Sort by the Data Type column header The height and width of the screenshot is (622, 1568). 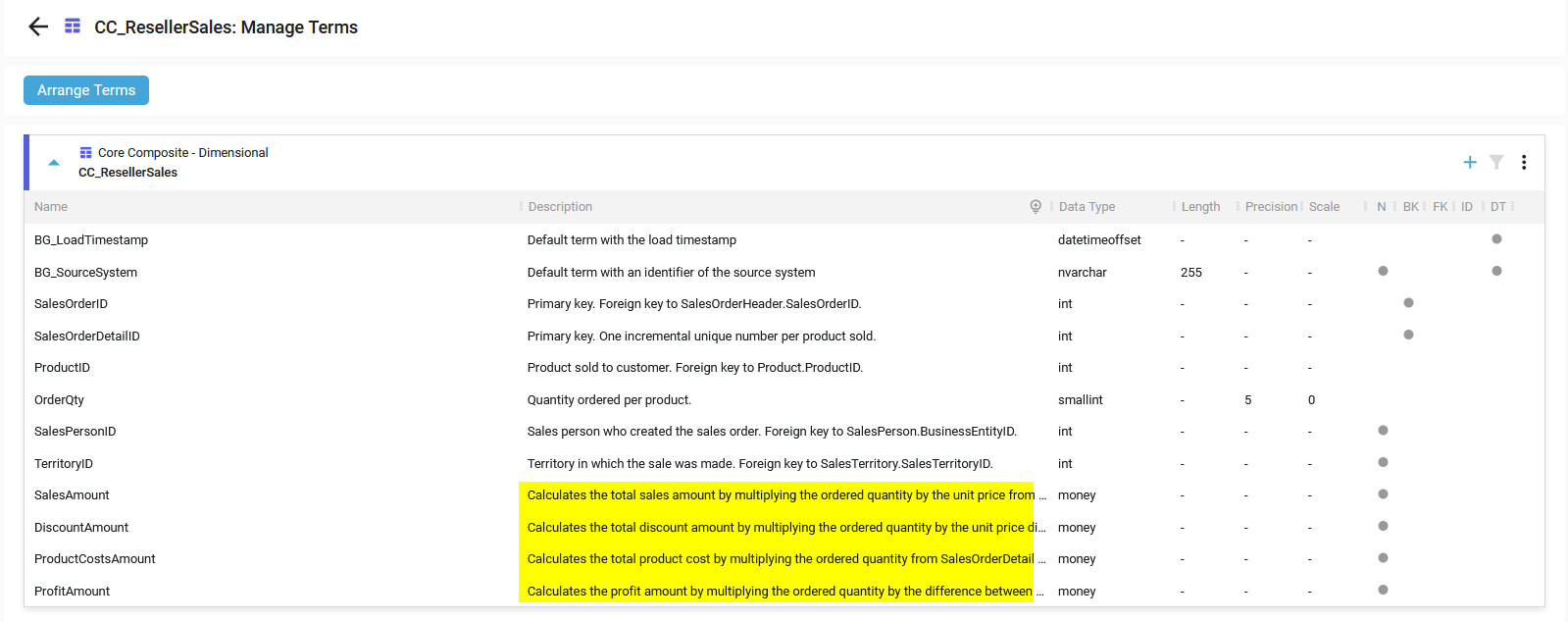[1087, 207]
